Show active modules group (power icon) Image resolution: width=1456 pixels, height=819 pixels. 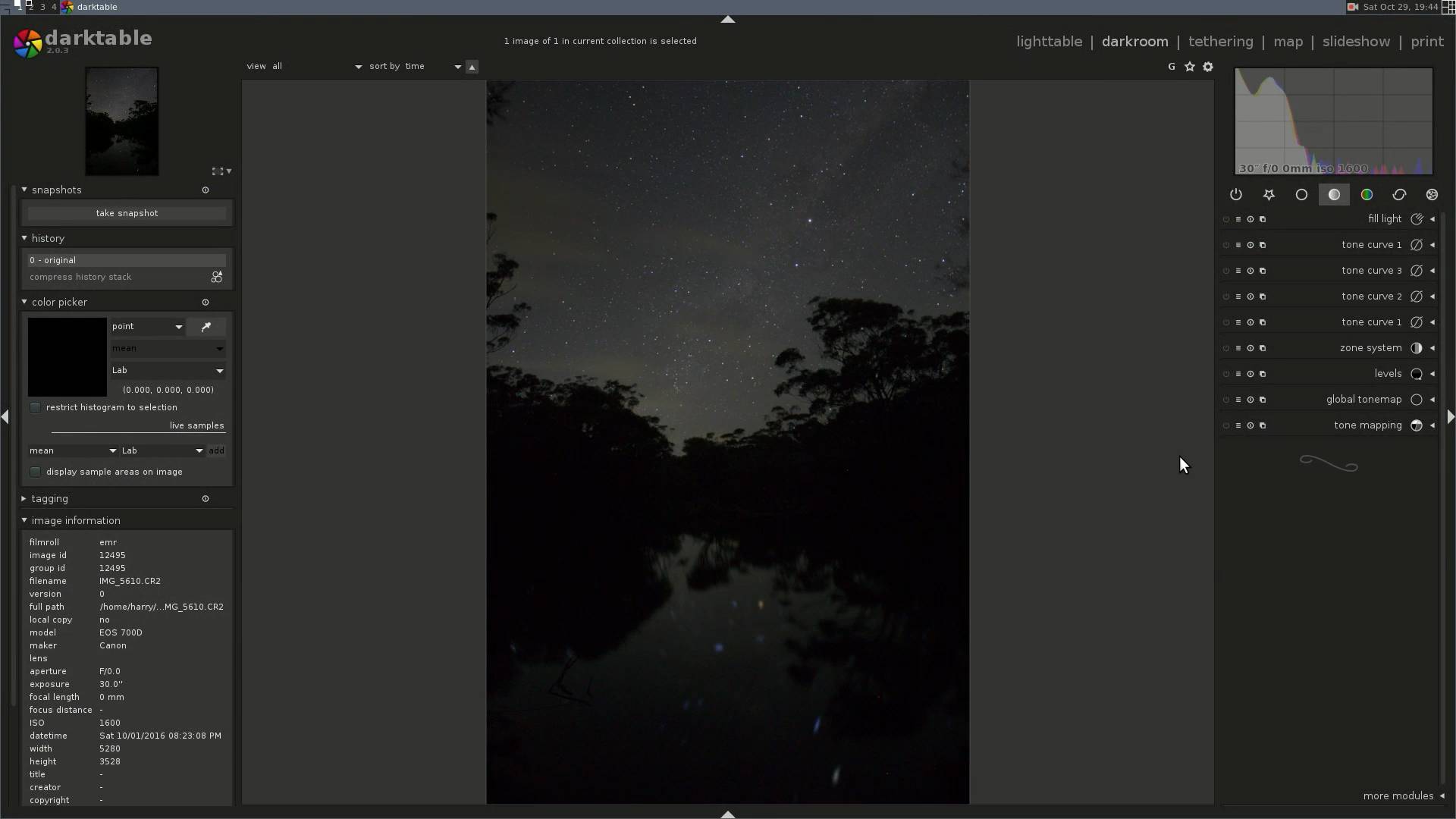click(x=1236, y=195)
